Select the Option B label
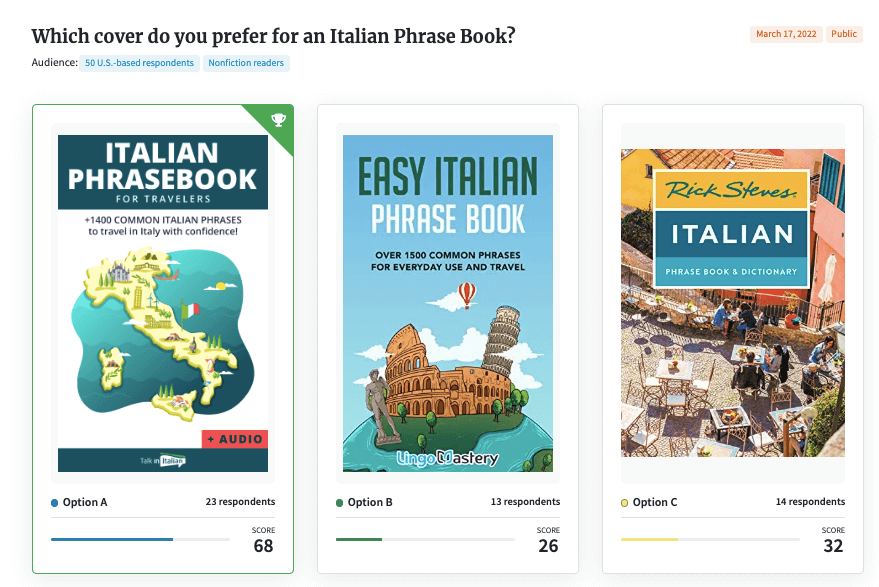This screenshot has width=879, height=587. tap(370, 502)
